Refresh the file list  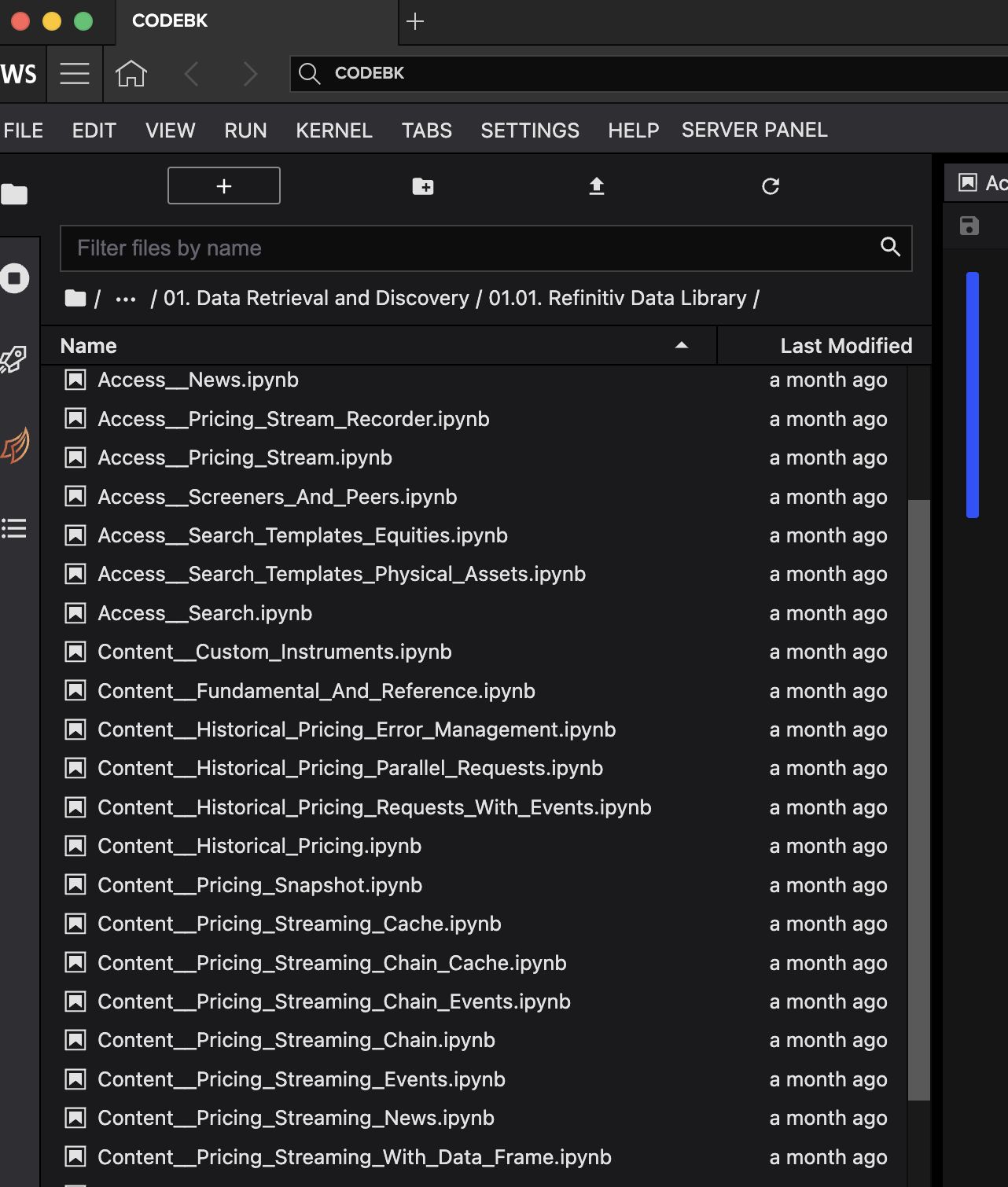[771, 186]
